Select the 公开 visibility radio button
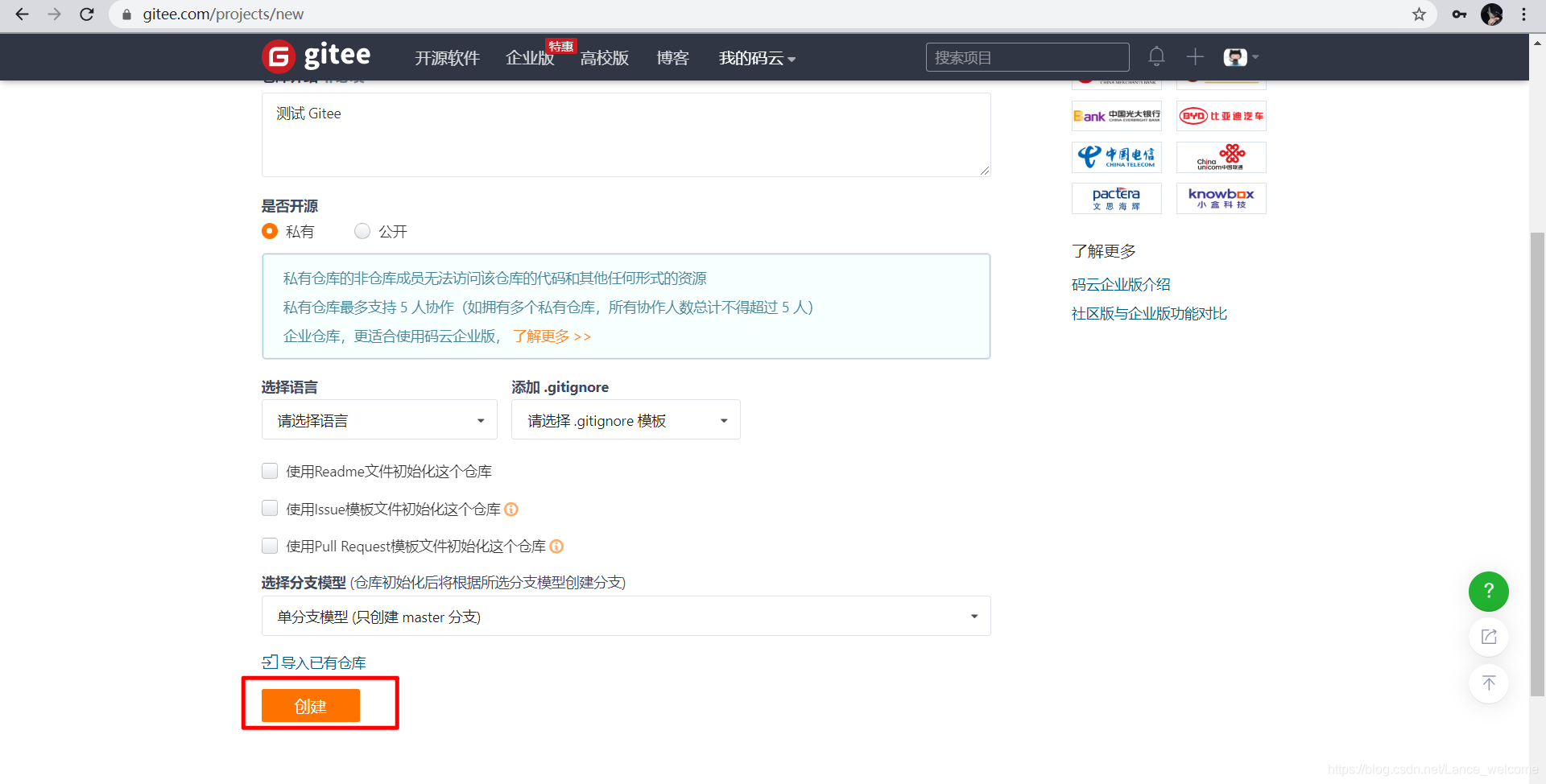The height and width of the screenshot is (784, 1546). coord(362,231)
